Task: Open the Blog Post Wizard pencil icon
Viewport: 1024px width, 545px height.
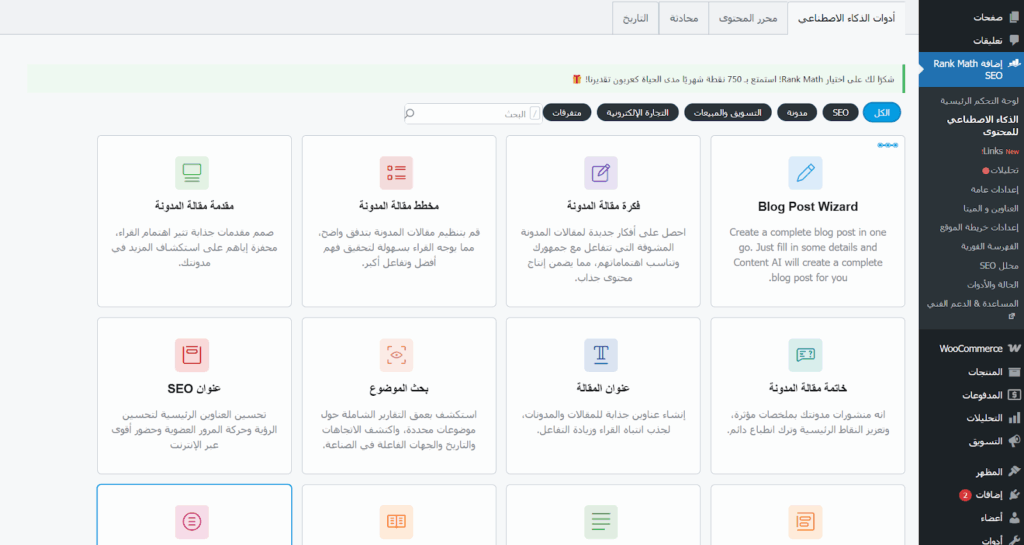Action: (805, 173)
